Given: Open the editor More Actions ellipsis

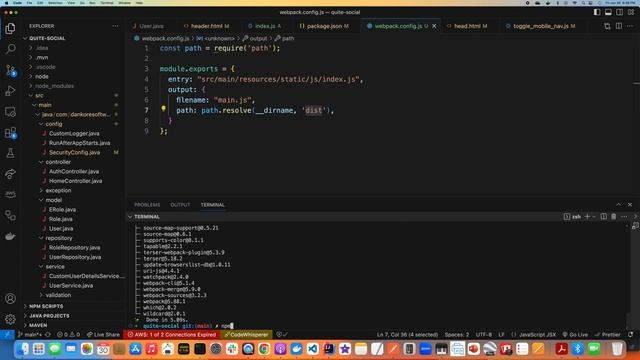Looking at the screenshot, I should [630, 26].
